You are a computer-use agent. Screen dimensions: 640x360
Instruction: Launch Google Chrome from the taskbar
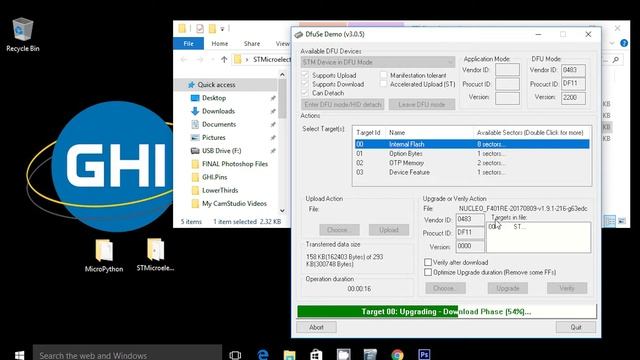point(397,355)
